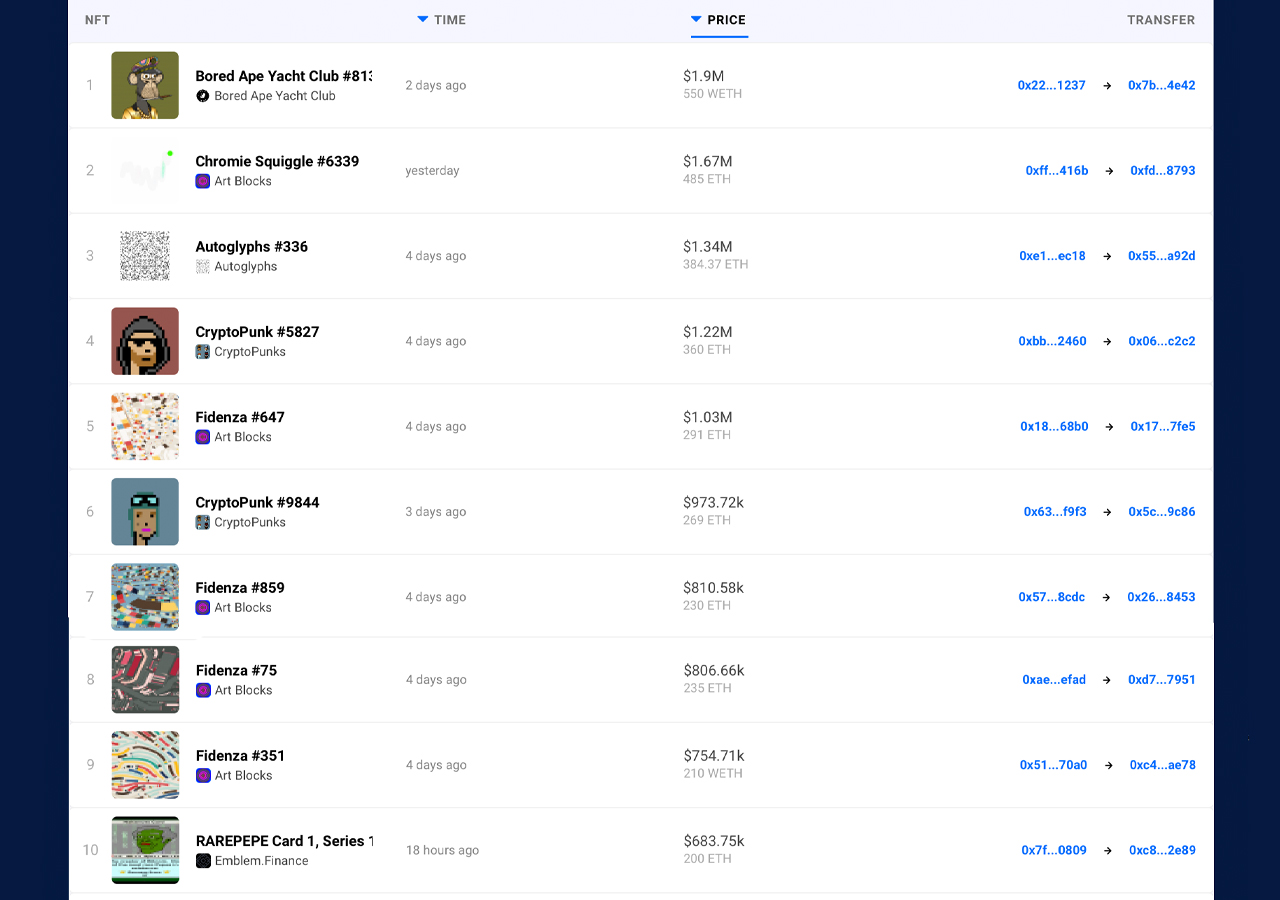1280x900 pixels.
Task: Click the $973.72k price value
Action: click(x=714, y=502)
